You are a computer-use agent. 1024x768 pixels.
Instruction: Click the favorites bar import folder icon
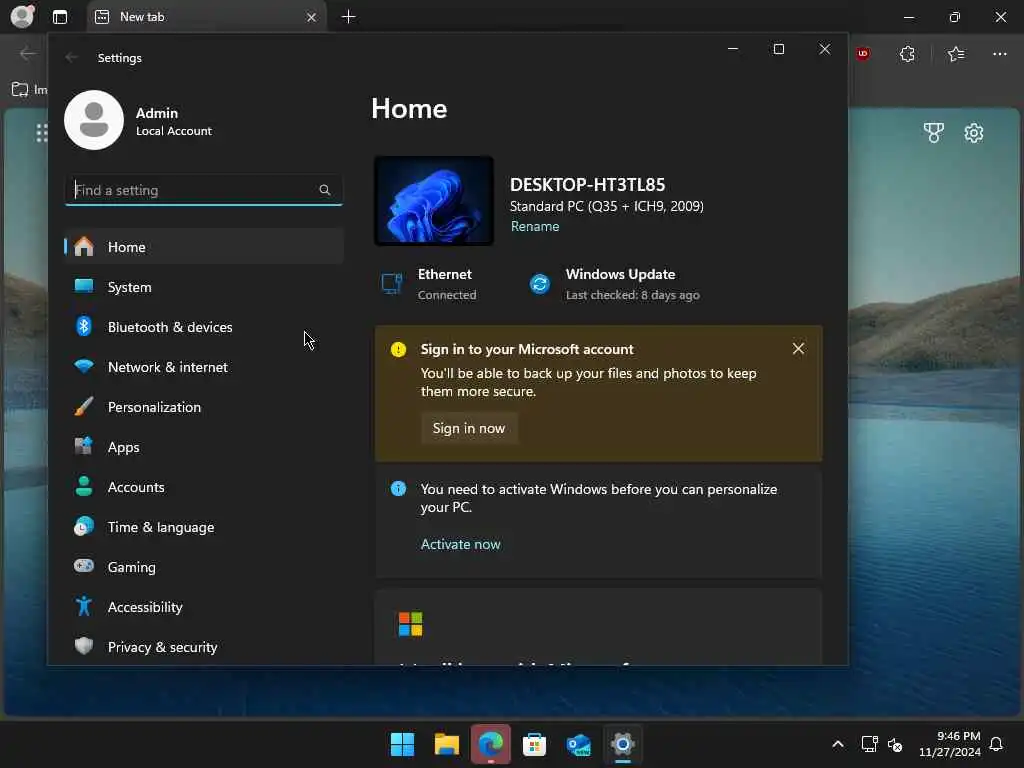pos(20,89)
